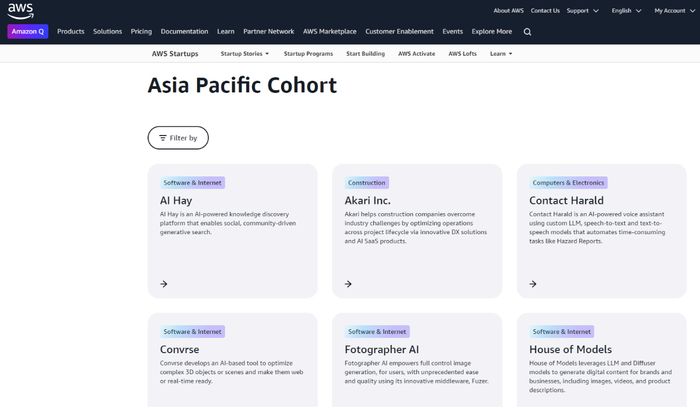
Task: Open the Events menu item
Action: (453, 32)
